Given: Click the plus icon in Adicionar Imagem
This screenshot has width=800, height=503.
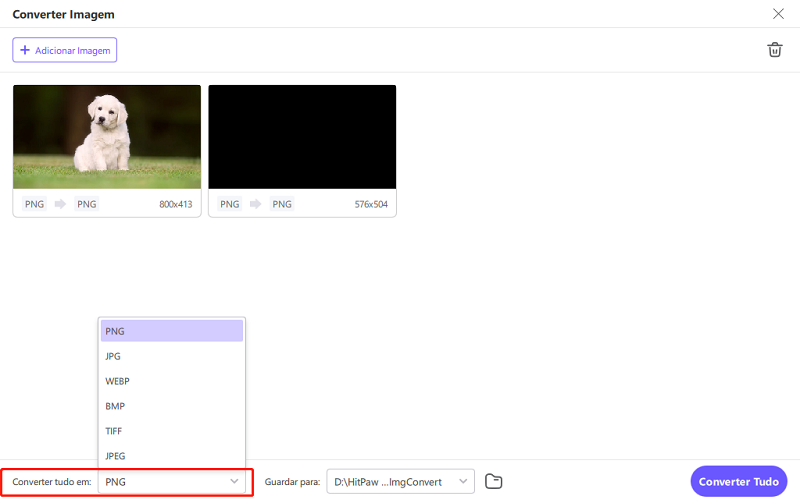Looking at the screenshot, I should 25,50.
